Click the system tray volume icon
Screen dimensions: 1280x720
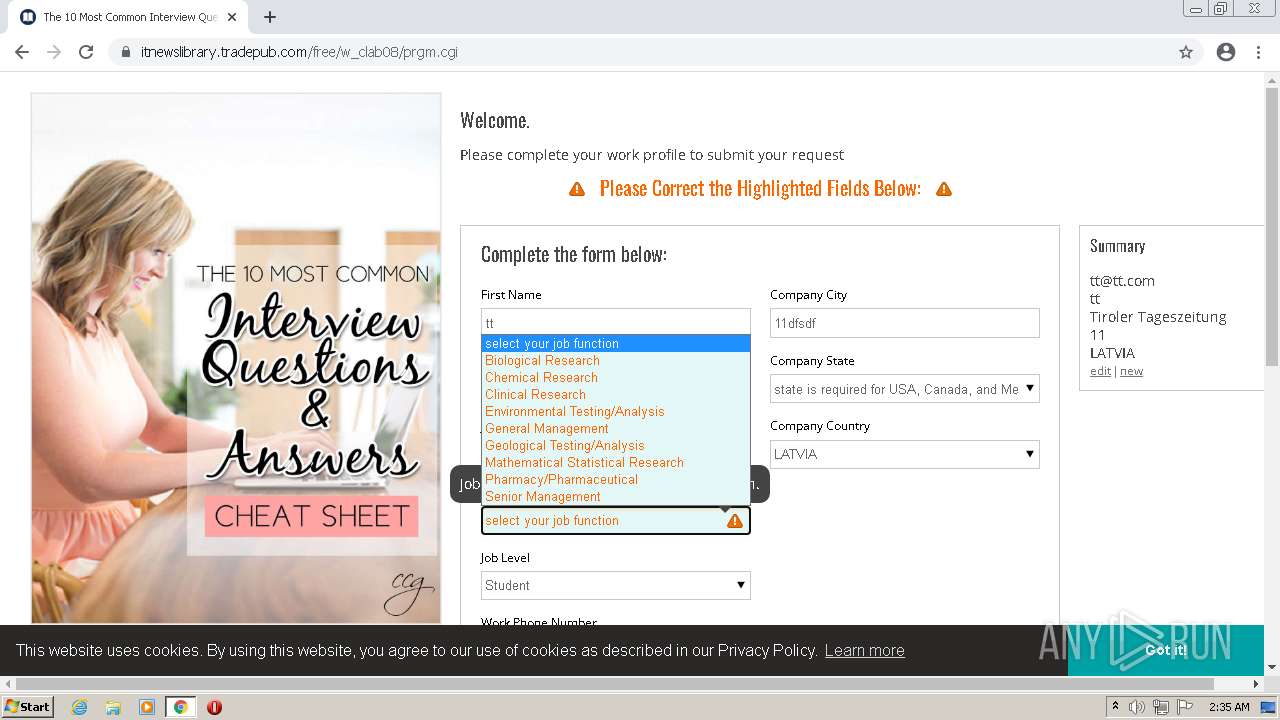(1137, 707)
